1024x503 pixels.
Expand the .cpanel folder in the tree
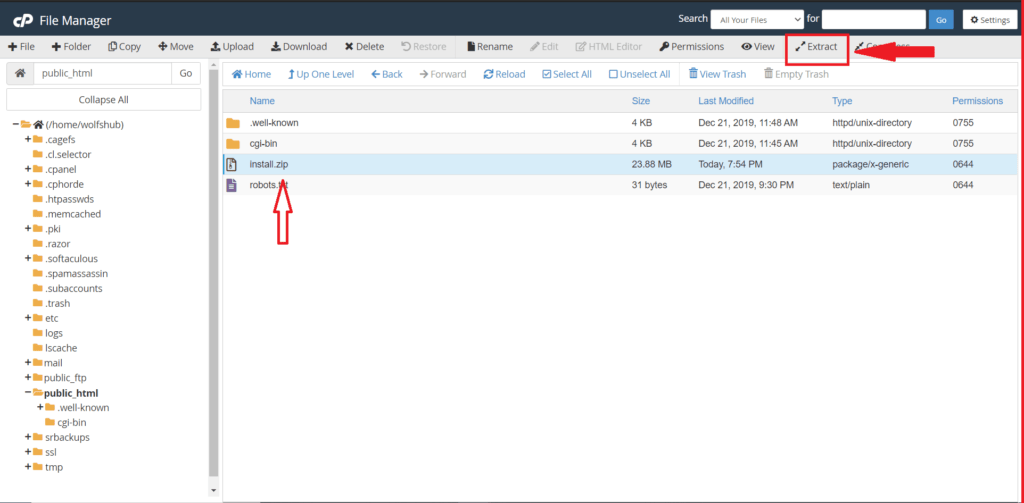tap(27, 169)
